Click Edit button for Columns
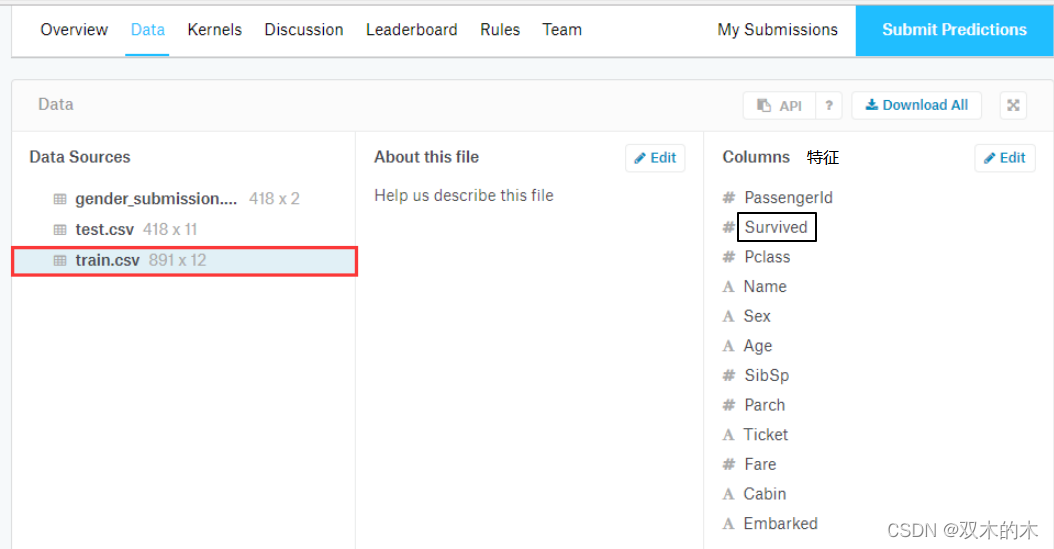This screenshot has width=1054, height=549. click(1004, 158)
